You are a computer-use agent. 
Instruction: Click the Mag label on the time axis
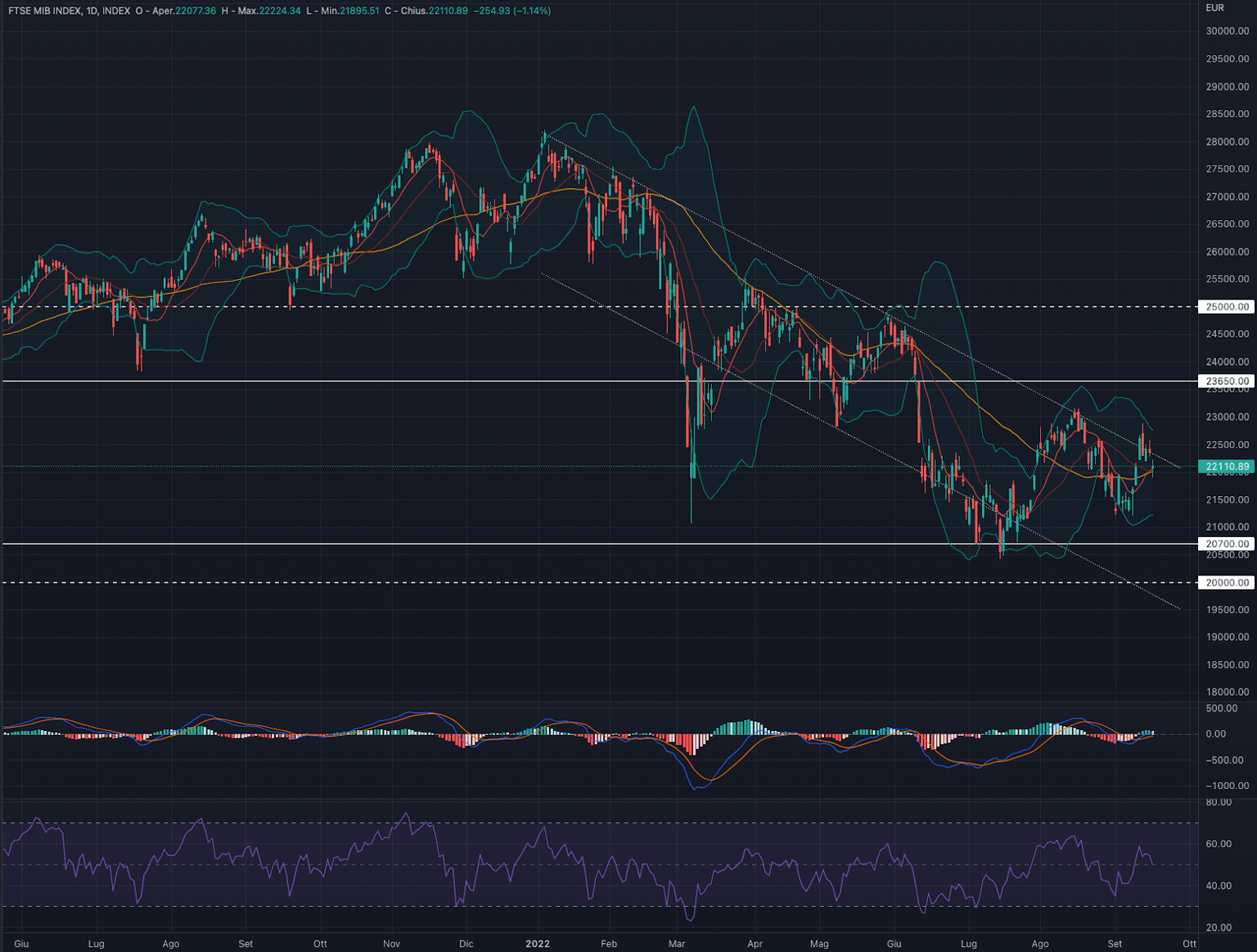(x=819, y=944)
